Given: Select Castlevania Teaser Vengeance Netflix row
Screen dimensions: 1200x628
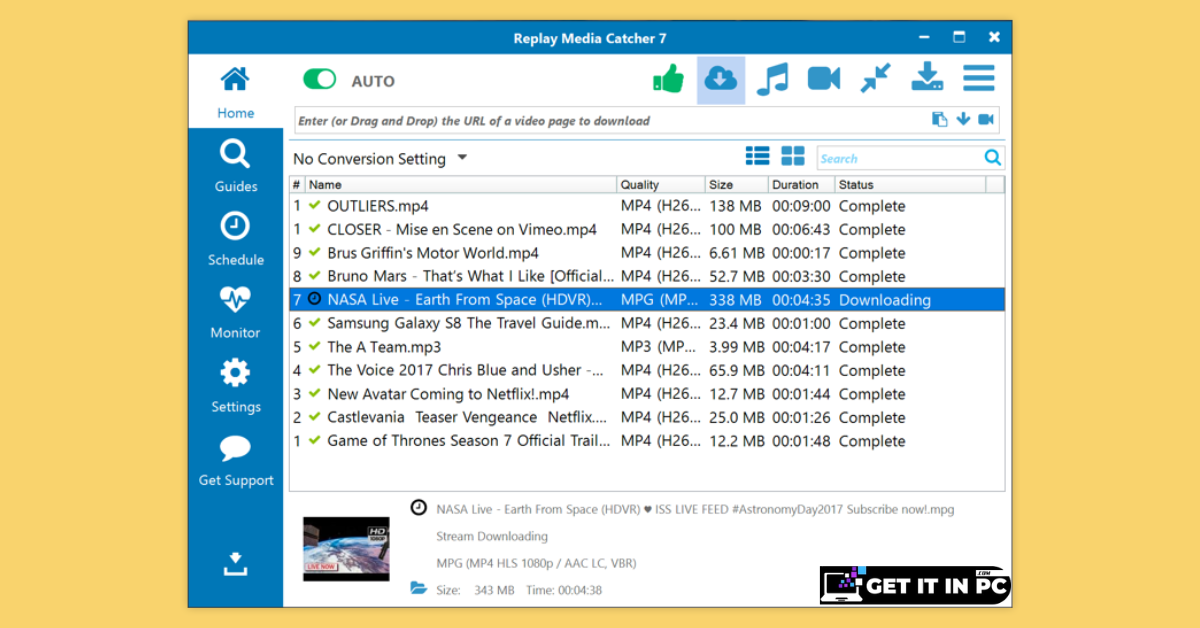Looking at the screenshot, I should (x=647, y=417).
